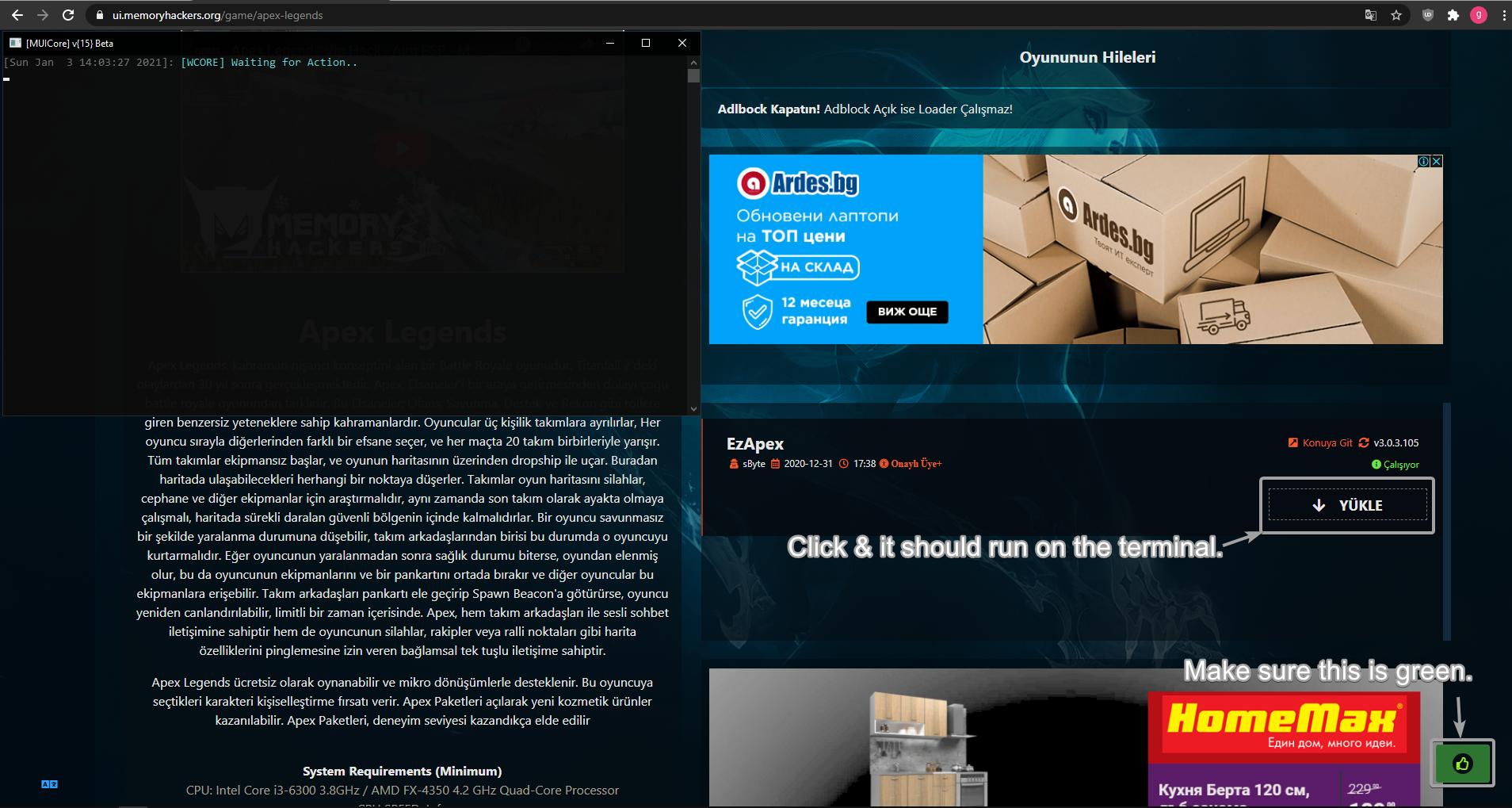Click the version text v3.0.3.105

point(1396,443)
